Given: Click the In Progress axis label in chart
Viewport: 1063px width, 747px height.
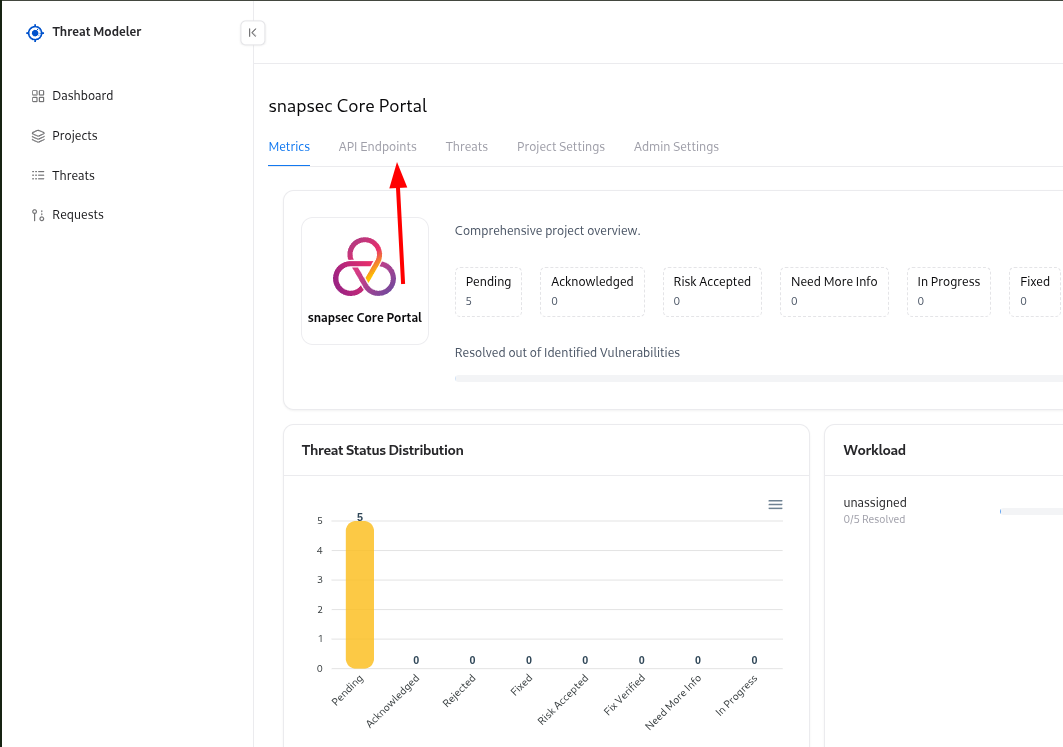Looking at the screenshot, I should [x=736, y=695].
